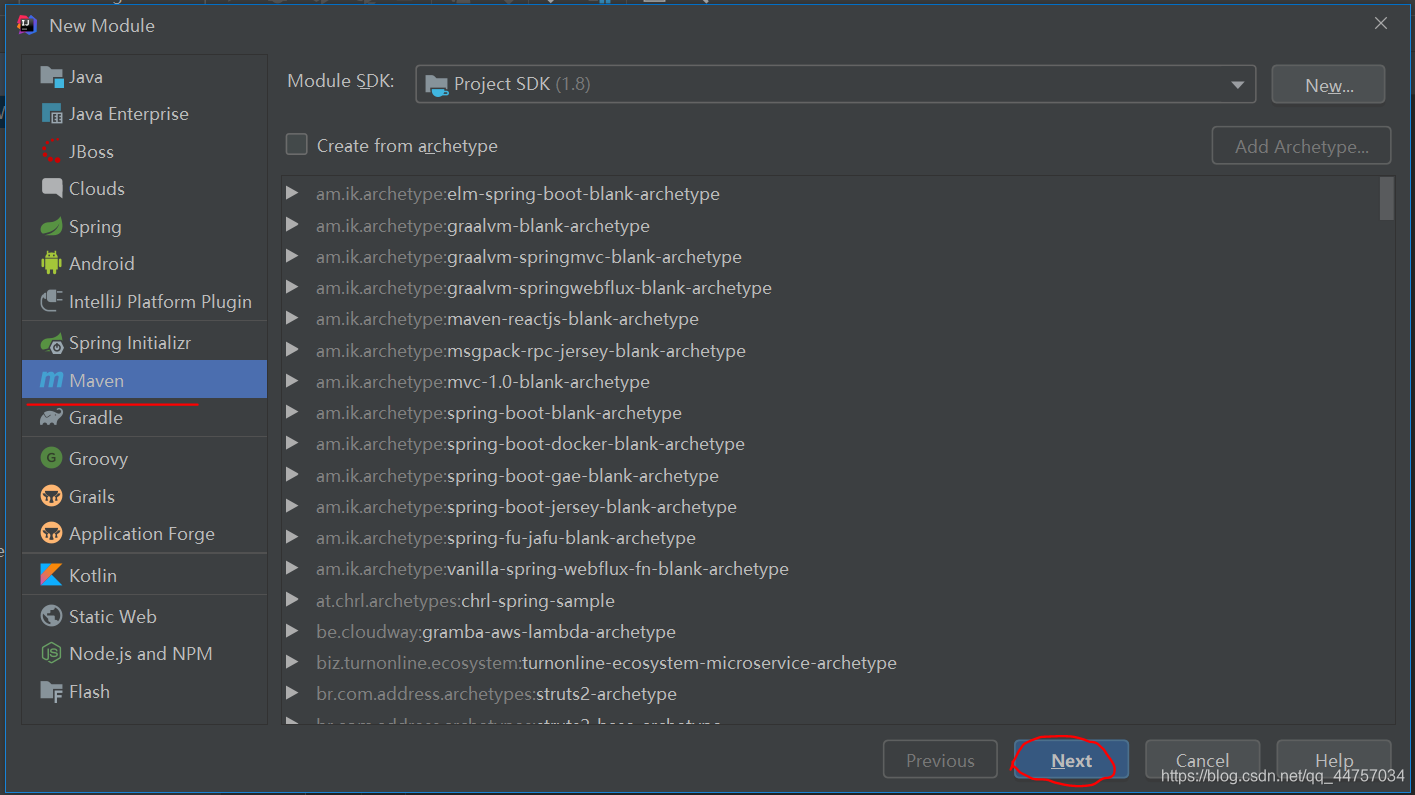Click the IntelliJ Platform Plugin icon
The width and height of the screenshot is (1415, 795).
point(51,301)
